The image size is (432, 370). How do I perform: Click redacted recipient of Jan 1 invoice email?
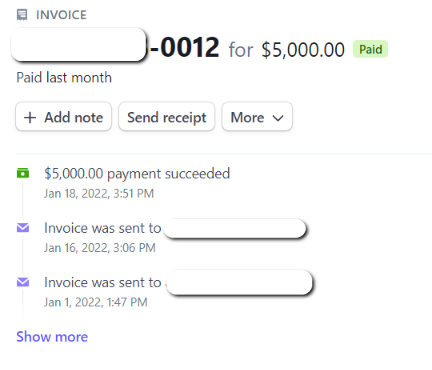(240, 283)
